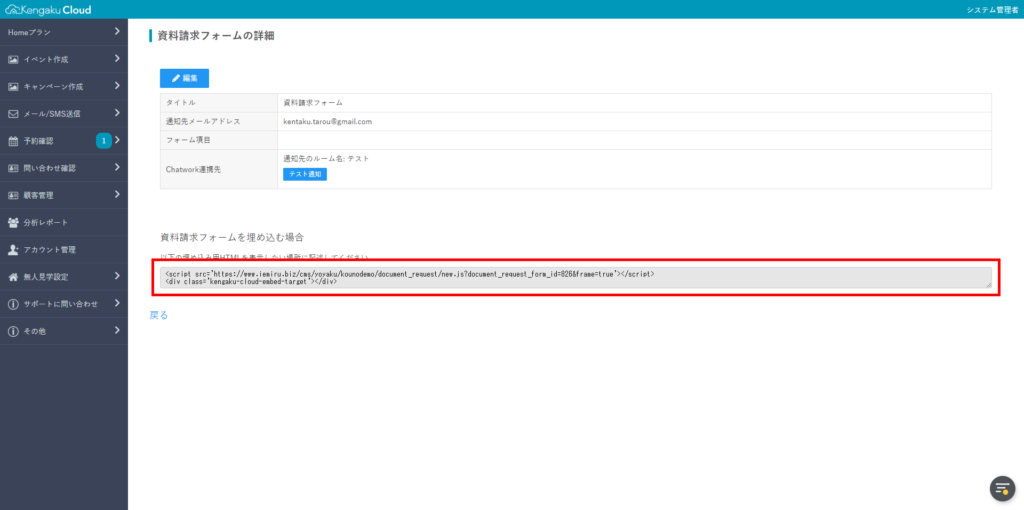
Task: Expand the 問い合わせ確認 chevron
Action: tap(117, 167)
